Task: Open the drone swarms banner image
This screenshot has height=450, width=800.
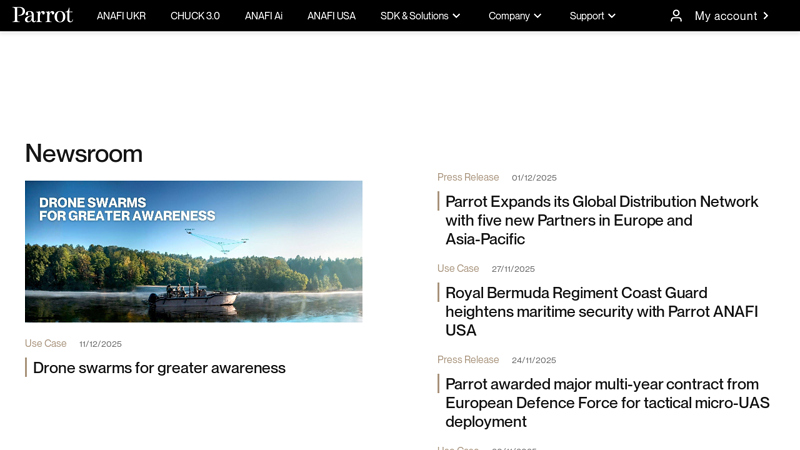Action: pos(194,252)
